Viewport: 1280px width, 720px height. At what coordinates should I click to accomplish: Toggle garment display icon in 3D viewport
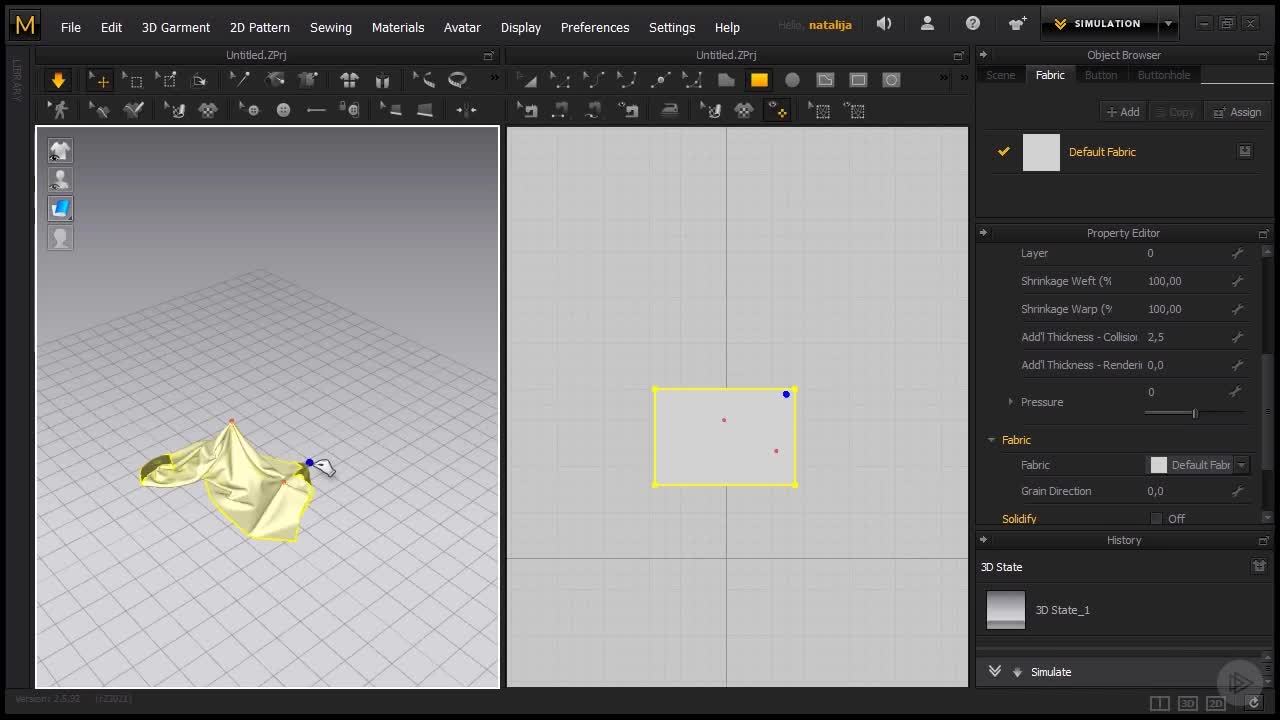pos(61,150)
